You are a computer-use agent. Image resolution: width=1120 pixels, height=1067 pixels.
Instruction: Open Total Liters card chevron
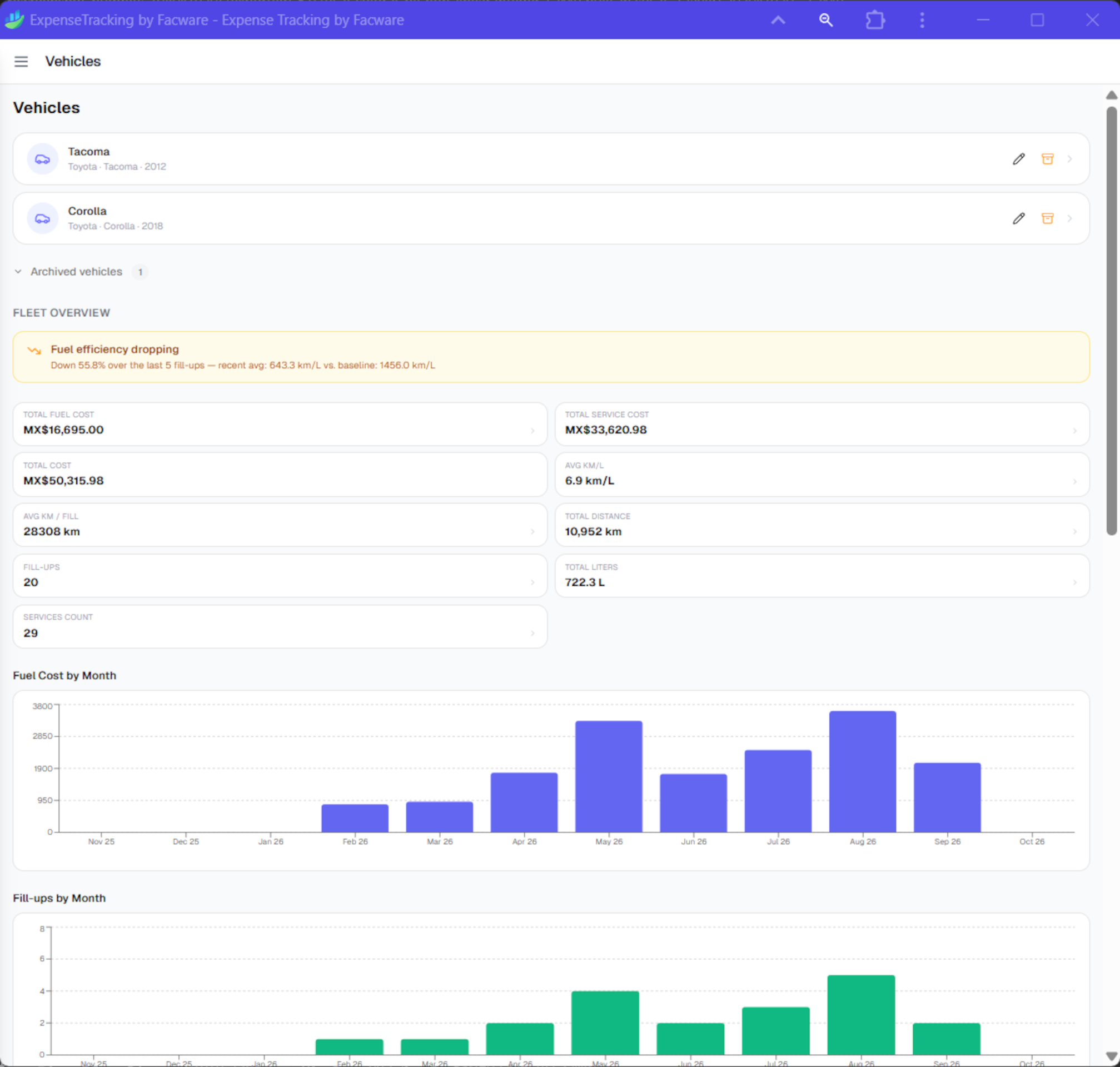tap(1074, 582)
